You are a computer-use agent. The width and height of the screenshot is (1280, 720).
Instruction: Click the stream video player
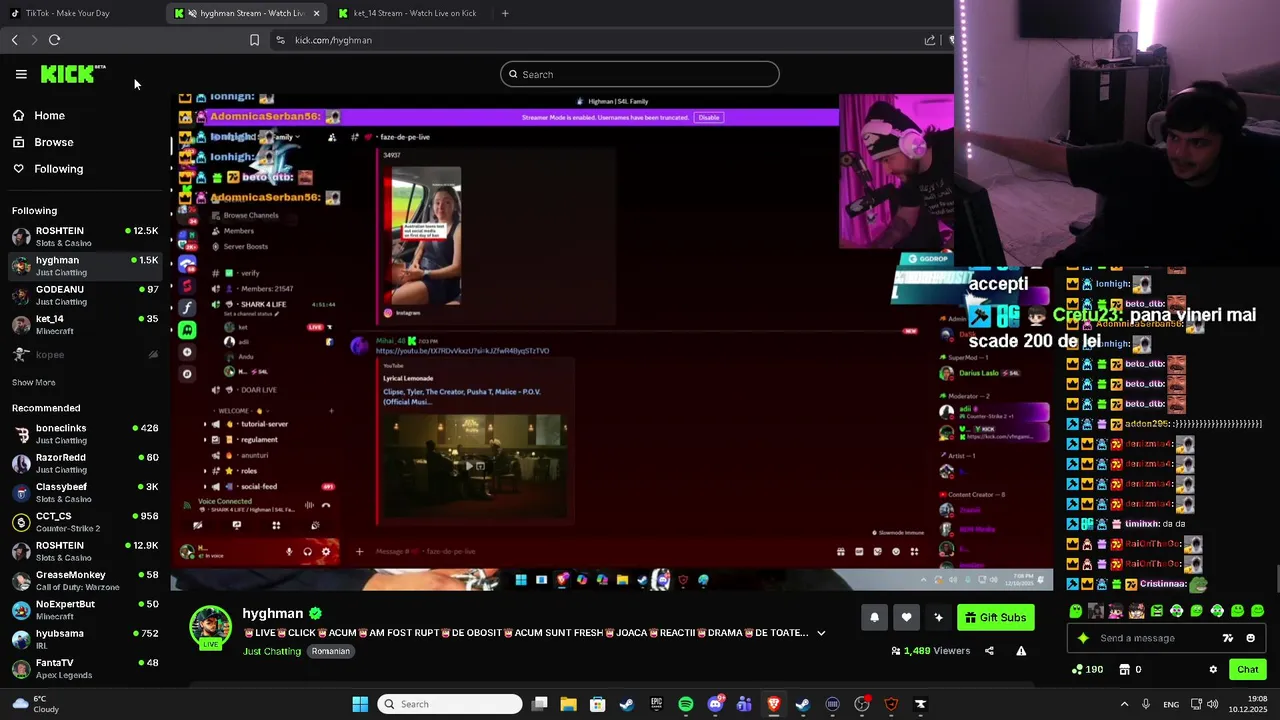[611, 341]
